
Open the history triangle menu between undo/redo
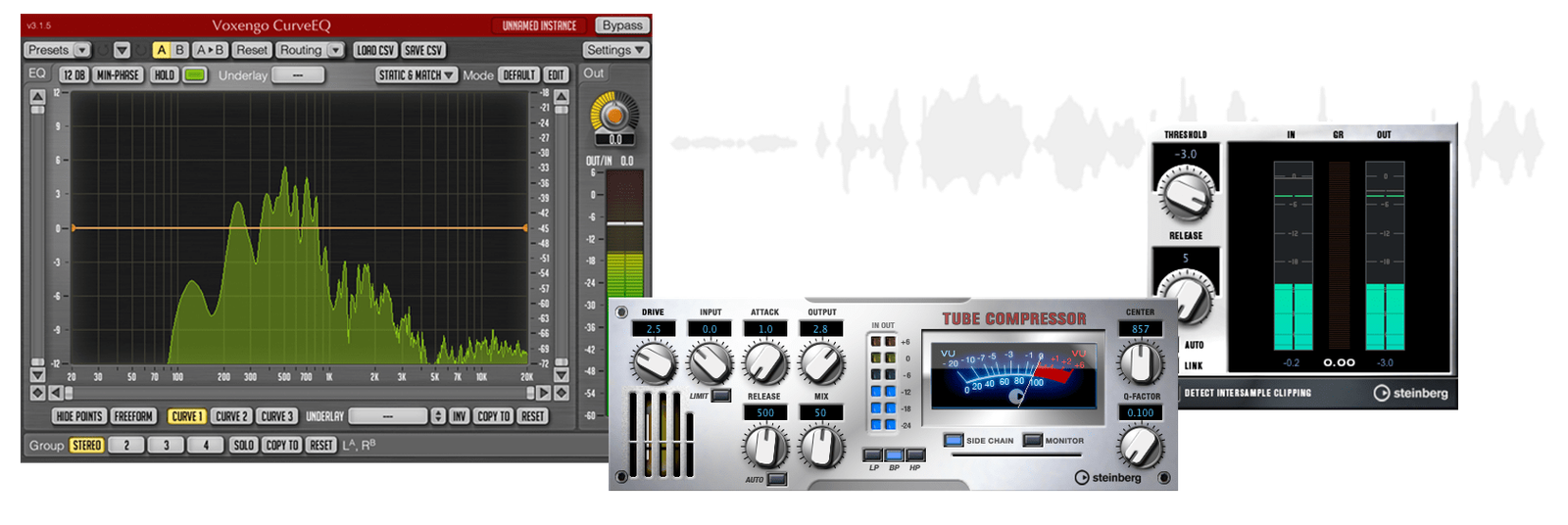tap(122, 50)
